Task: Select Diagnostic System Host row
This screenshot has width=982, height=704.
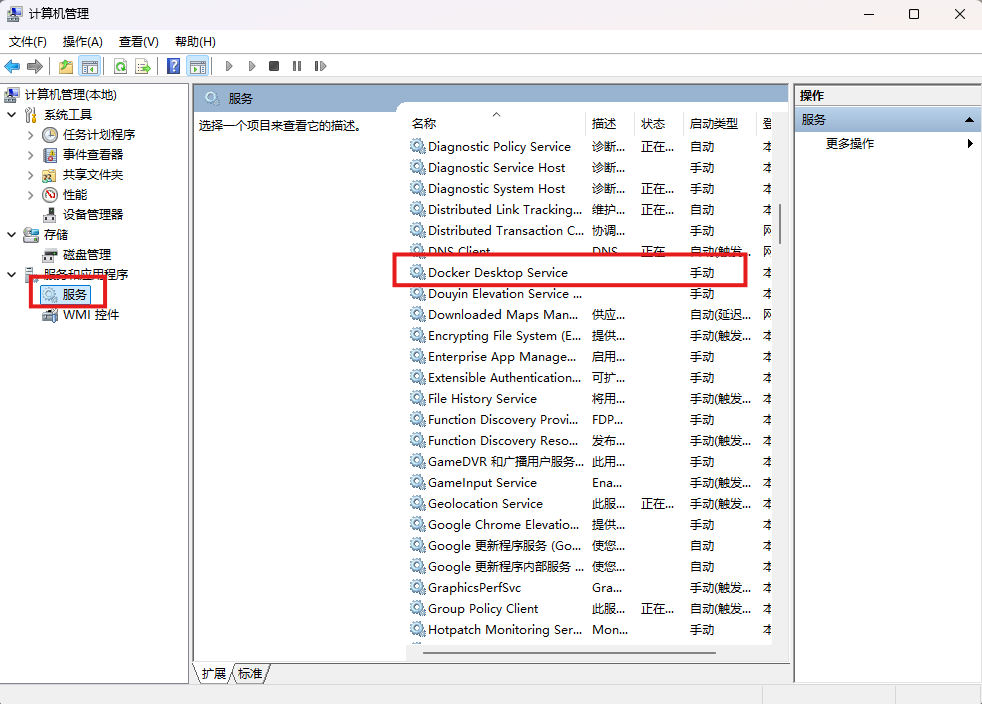Action: [589, 189]
